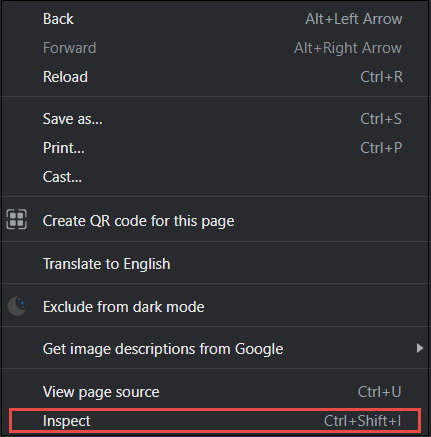Click the QR code icon
The width and height of the screenshot is (431, 437).
coord(16,220)
